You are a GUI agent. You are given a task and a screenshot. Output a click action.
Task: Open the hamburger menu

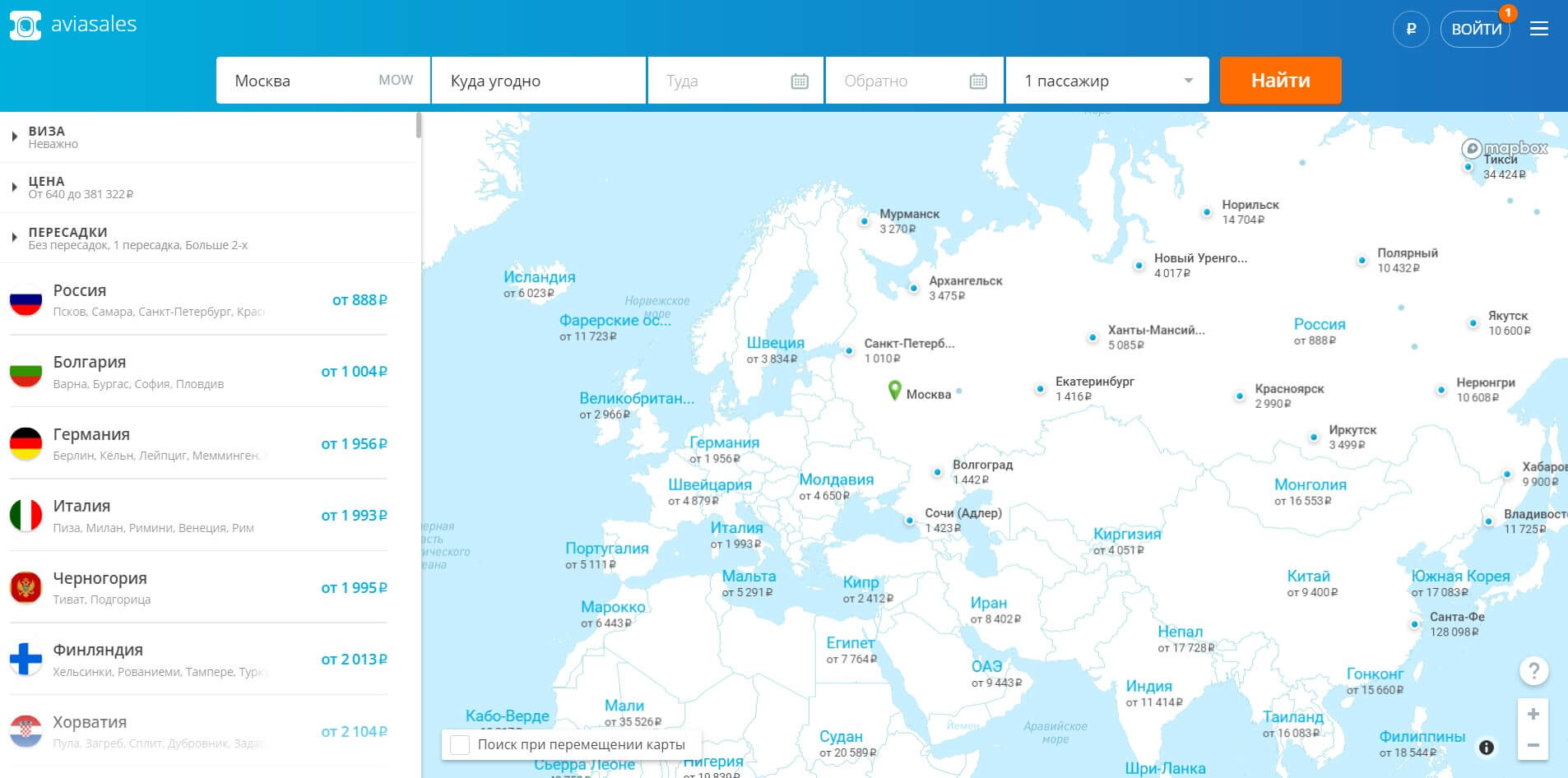[1538, 30]
